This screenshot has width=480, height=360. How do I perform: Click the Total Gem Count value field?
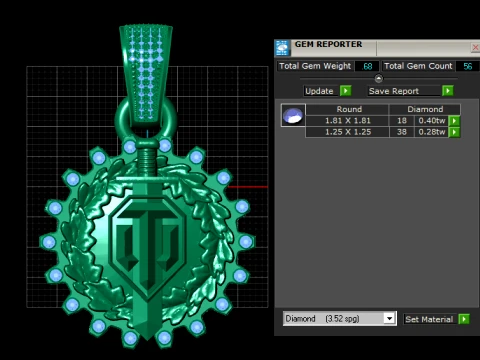point(468,66)
